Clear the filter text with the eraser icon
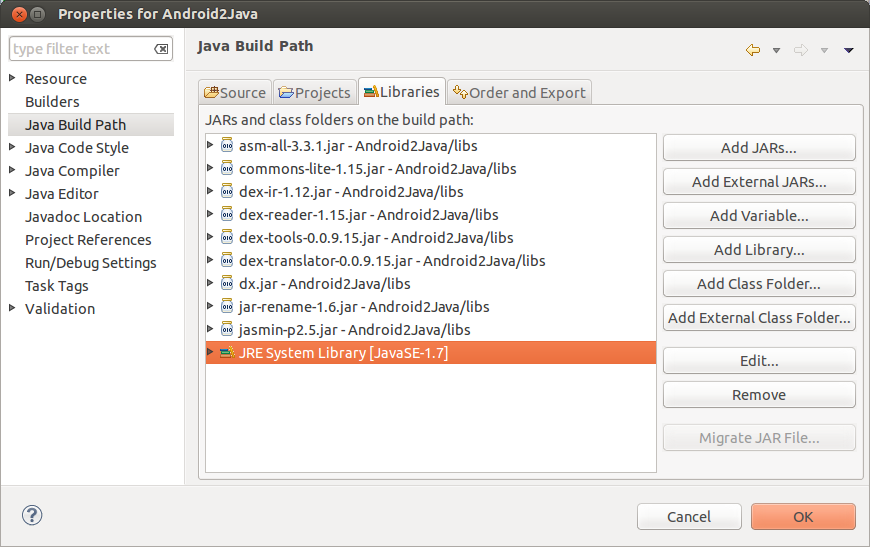This screenshot has height=547, width=870. point(161,49)
